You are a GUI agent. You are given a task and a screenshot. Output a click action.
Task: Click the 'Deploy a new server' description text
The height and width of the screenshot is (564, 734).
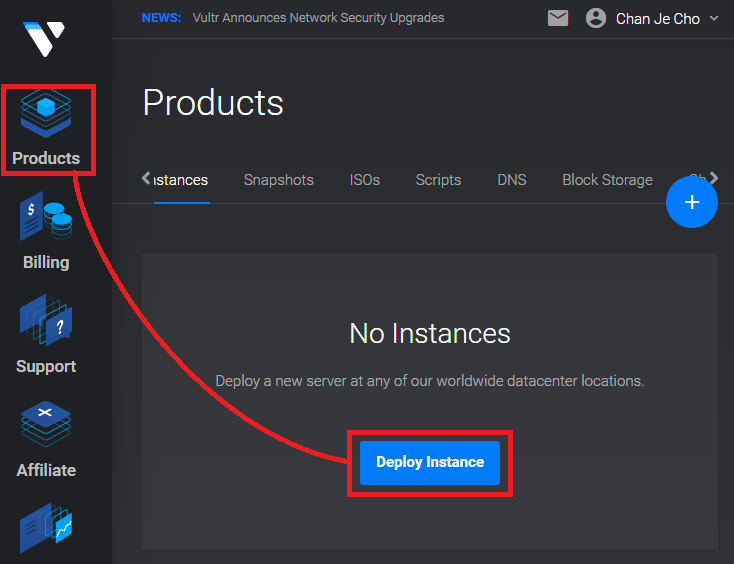point(430,381)
